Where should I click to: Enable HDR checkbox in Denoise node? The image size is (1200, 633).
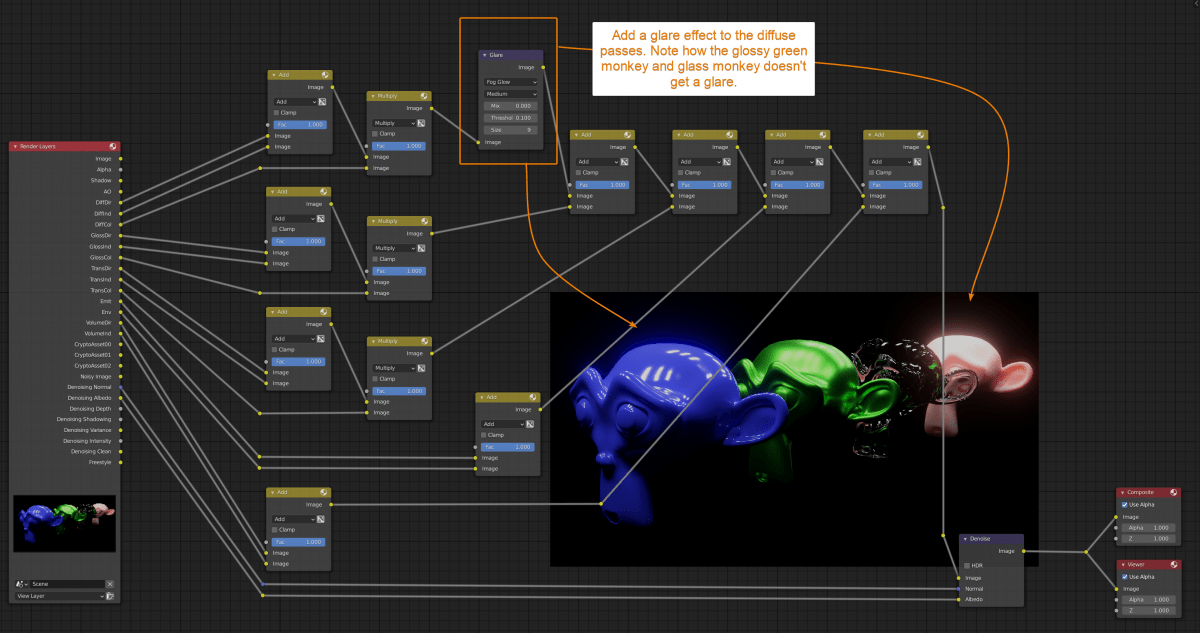pyautogui.click(x=967, y=565)
